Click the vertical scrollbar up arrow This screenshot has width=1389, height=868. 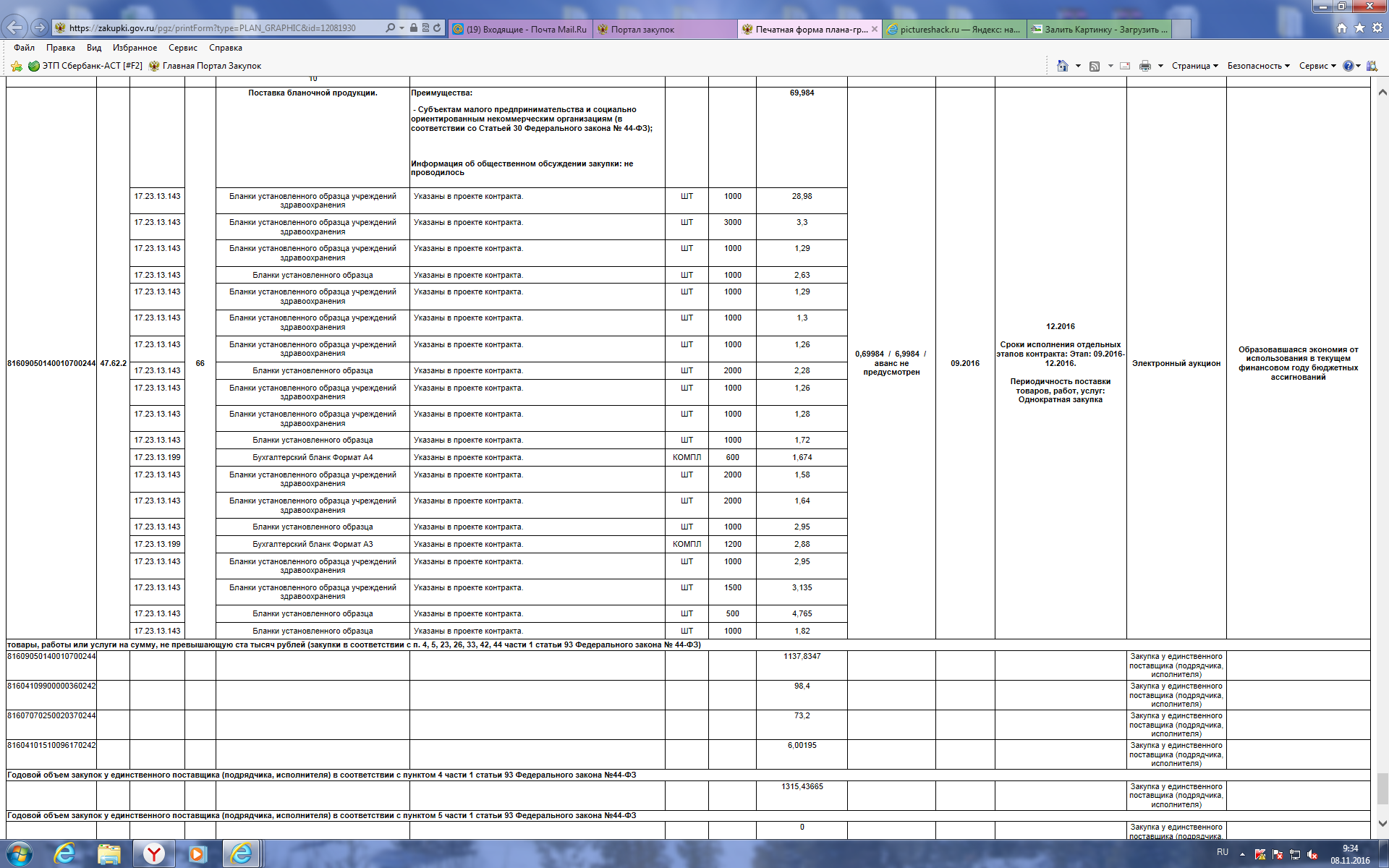point(1382,93)
